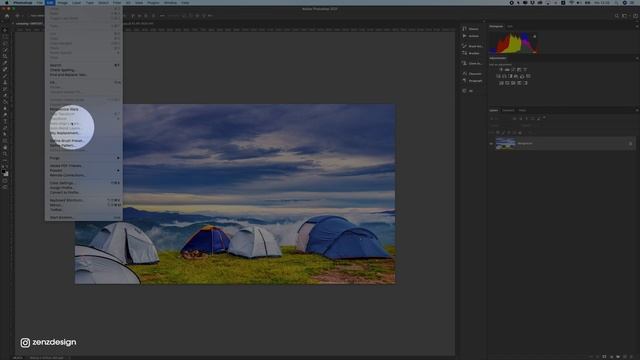Select the Gradient tool
The image size is (640, 360).
click(5, 102)
